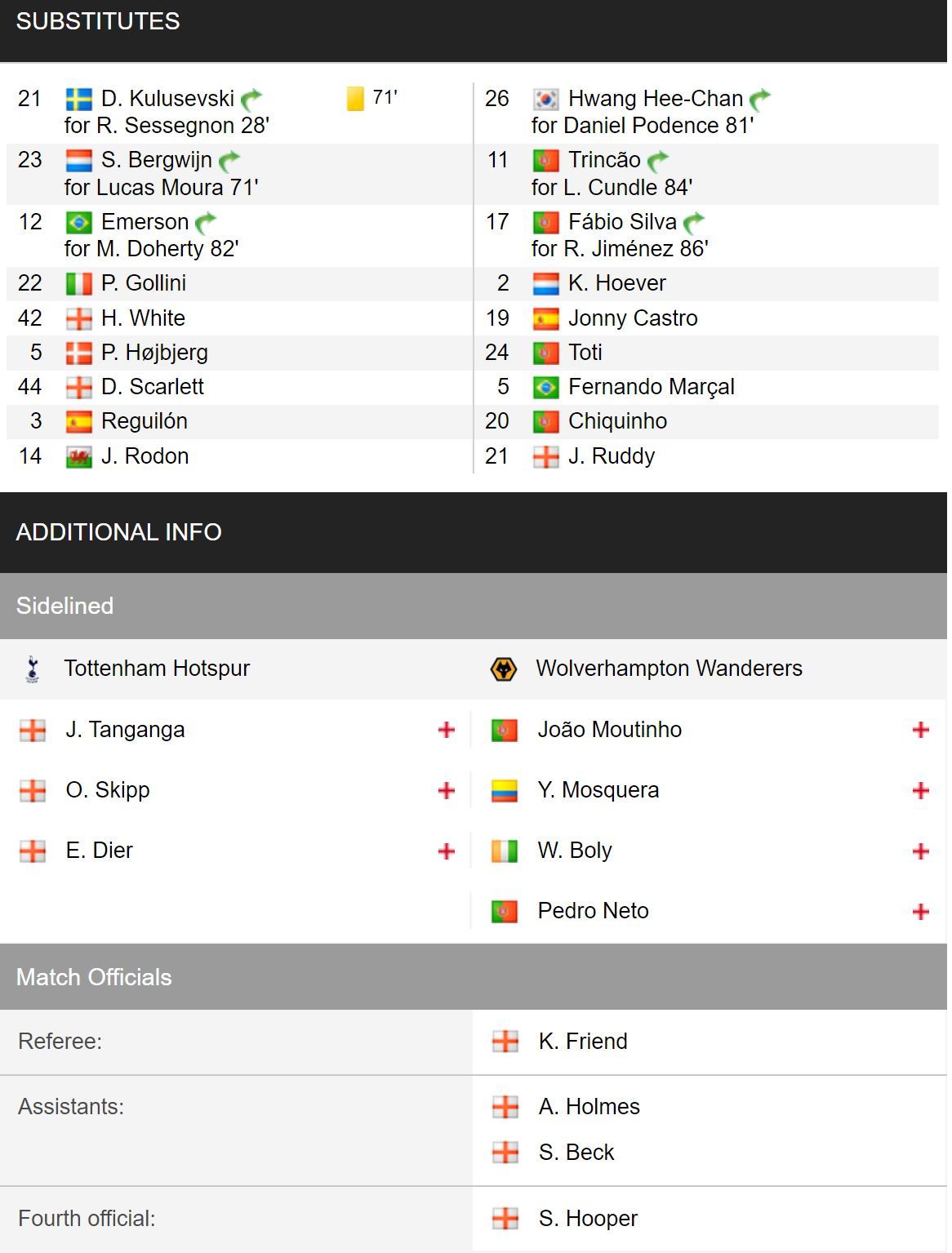
Task: Click the red injury cross beside J. Tanganga
Action: pos(447,730)
